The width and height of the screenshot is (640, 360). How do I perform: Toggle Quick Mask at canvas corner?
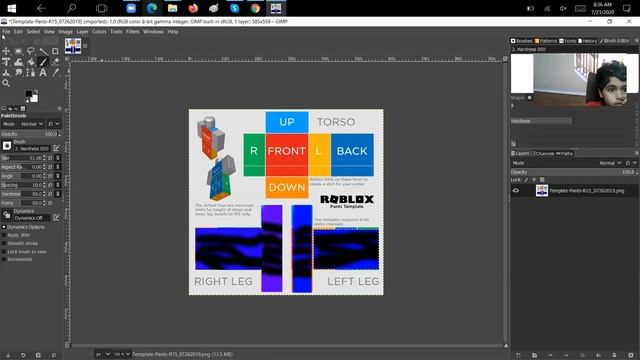pyautogui.click(x=67, y=345)
